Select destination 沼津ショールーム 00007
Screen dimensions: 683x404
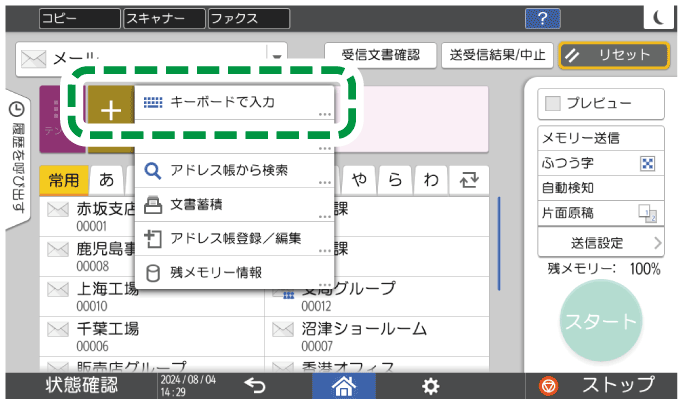pos(376,337)
